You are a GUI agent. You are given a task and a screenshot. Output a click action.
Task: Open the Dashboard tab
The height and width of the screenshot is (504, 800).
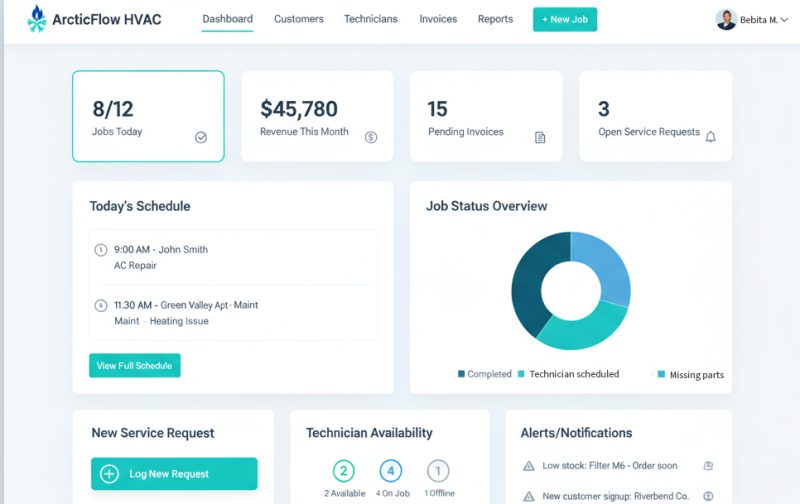pos(228,19)
